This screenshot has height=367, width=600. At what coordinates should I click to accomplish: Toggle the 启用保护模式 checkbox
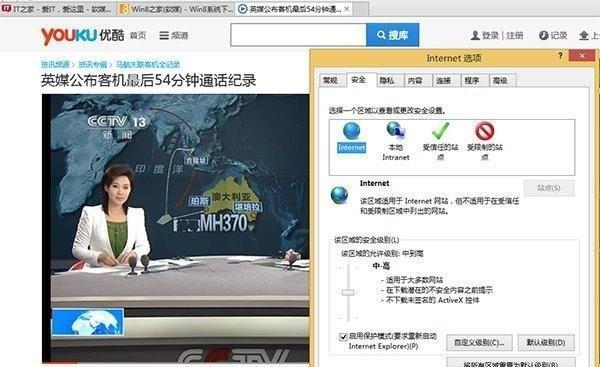343,337
